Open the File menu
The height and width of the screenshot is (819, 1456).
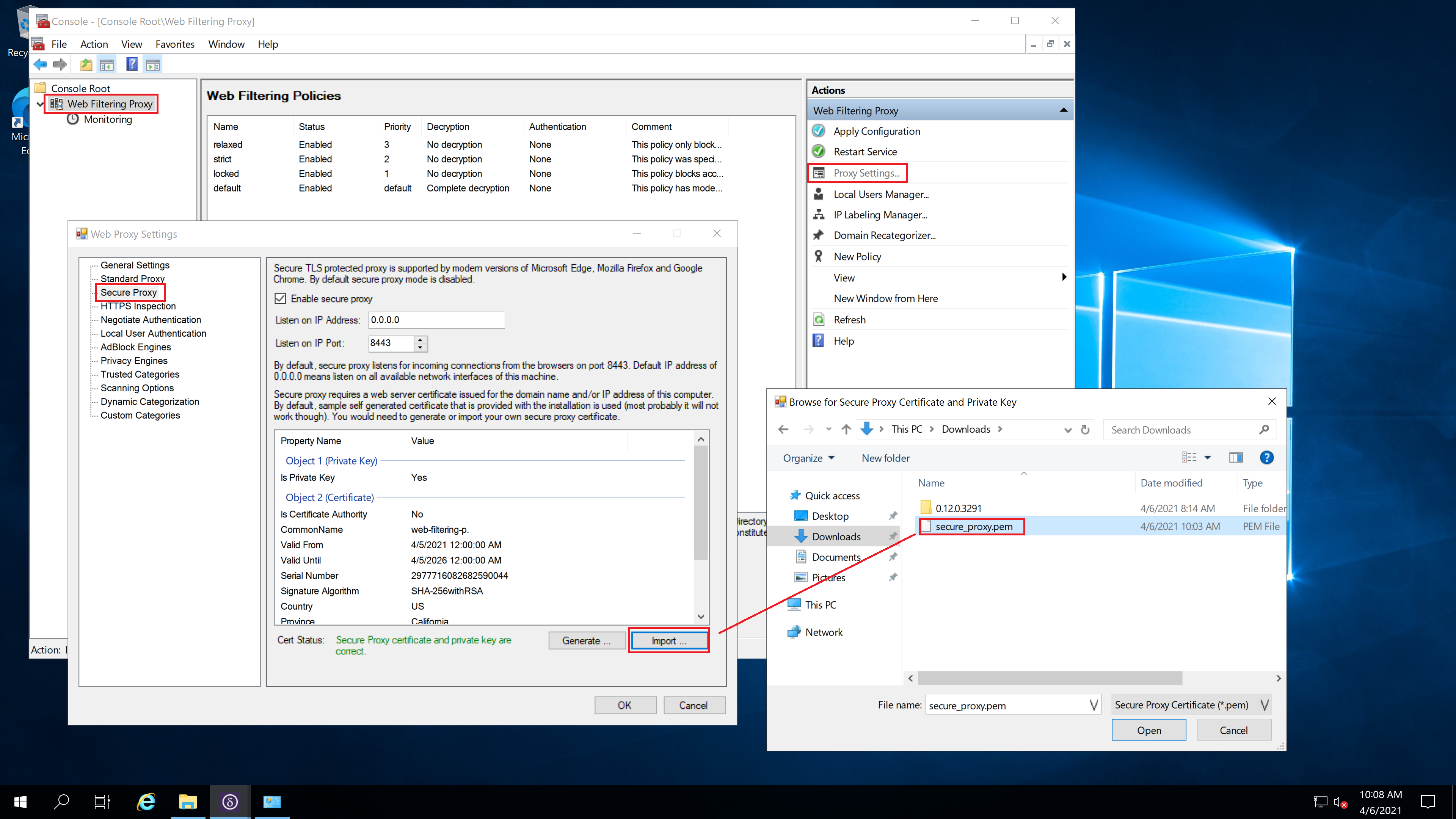[59, 44]
